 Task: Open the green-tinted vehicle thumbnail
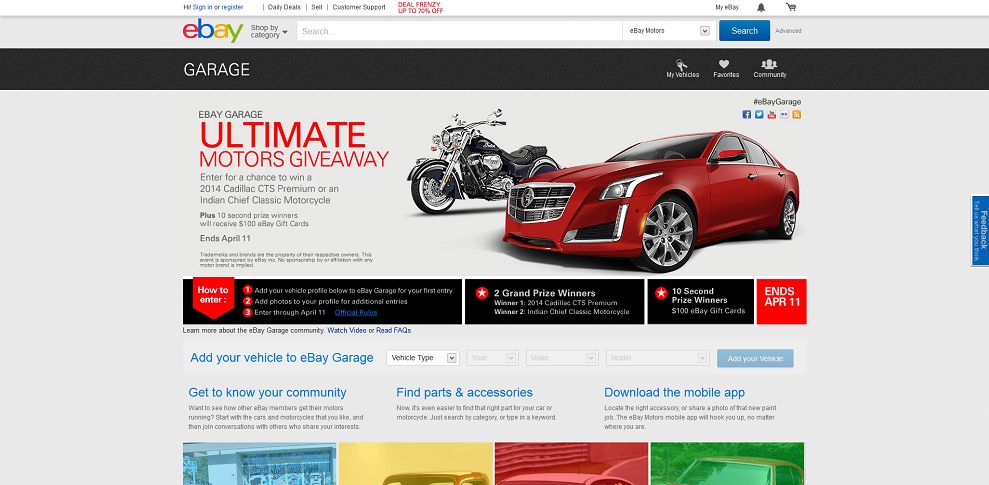click(x=727, y=464)
